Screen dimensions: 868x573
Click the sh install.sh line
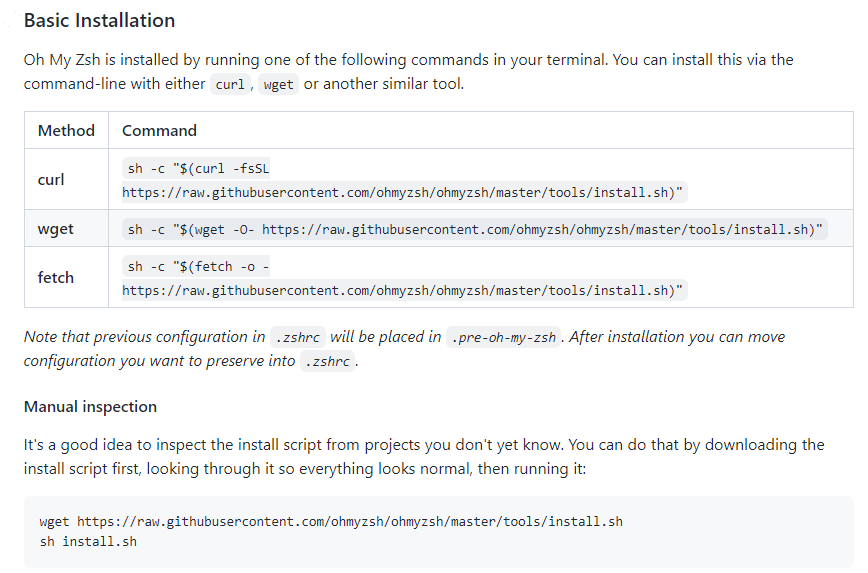pyautogui.click(x=88, y=541)
